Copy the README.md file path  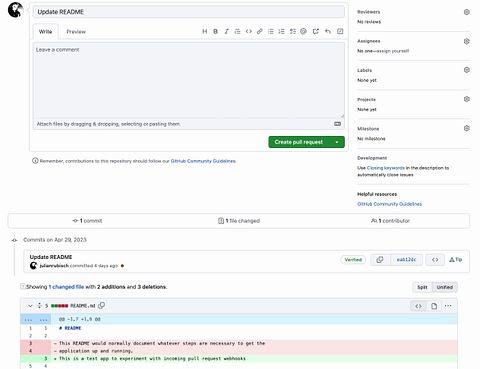102,305
